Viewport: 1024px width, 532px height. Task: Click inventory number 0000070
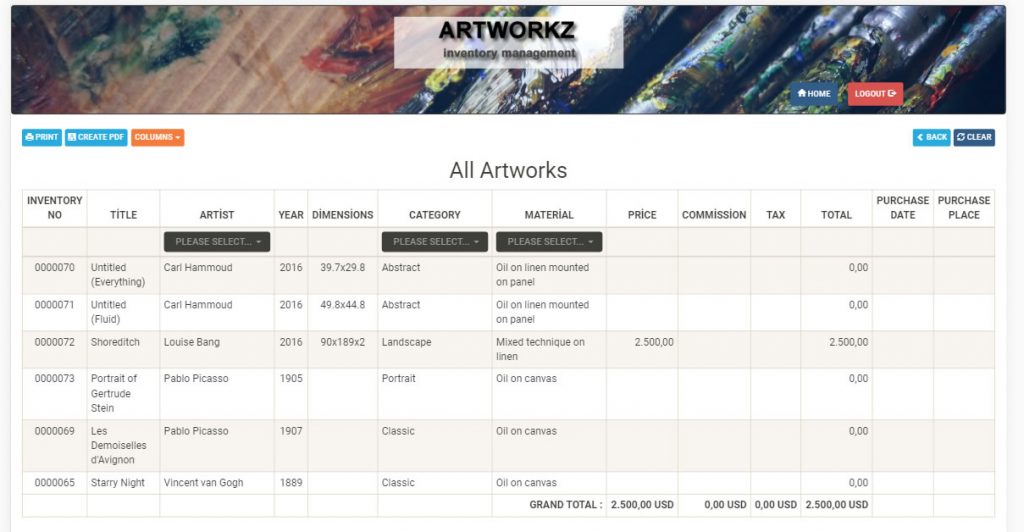point(55,268)
